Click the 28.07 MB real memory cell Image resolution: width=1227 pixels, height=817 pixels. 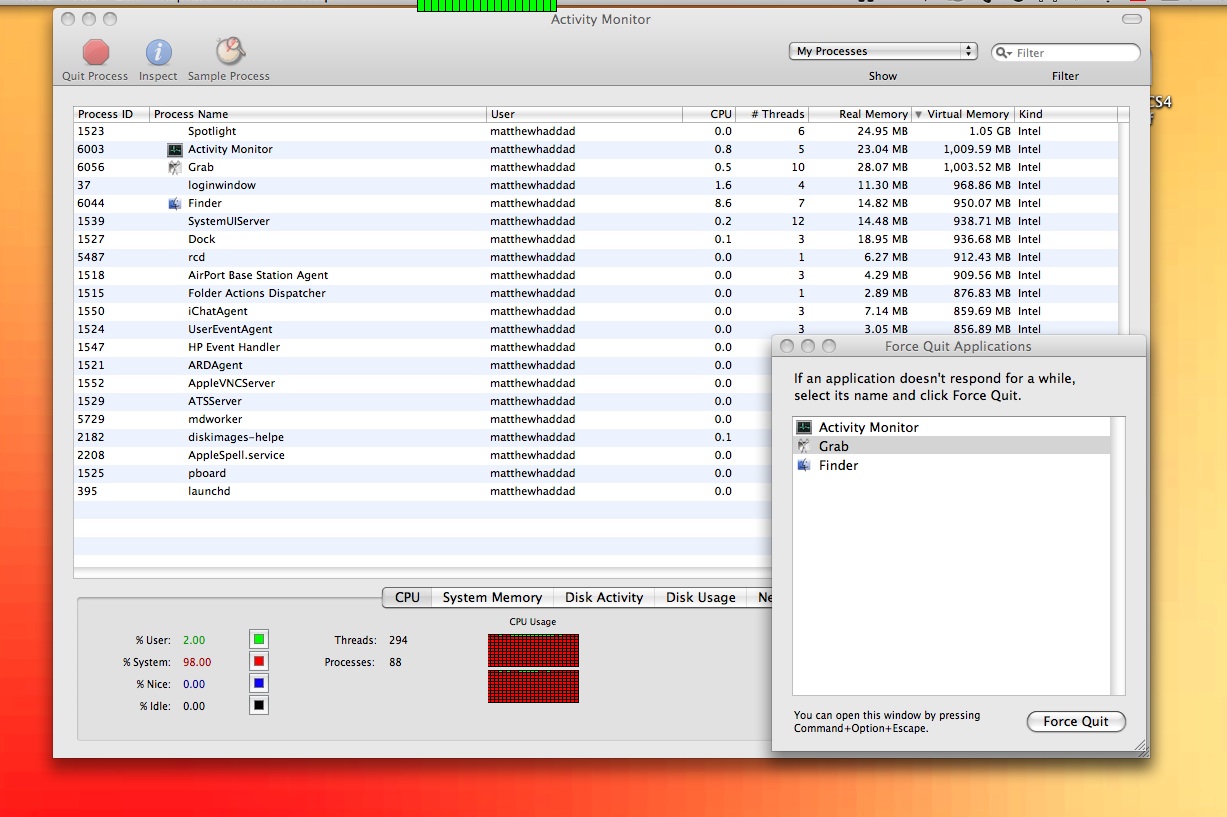click(x=881, y=167)
